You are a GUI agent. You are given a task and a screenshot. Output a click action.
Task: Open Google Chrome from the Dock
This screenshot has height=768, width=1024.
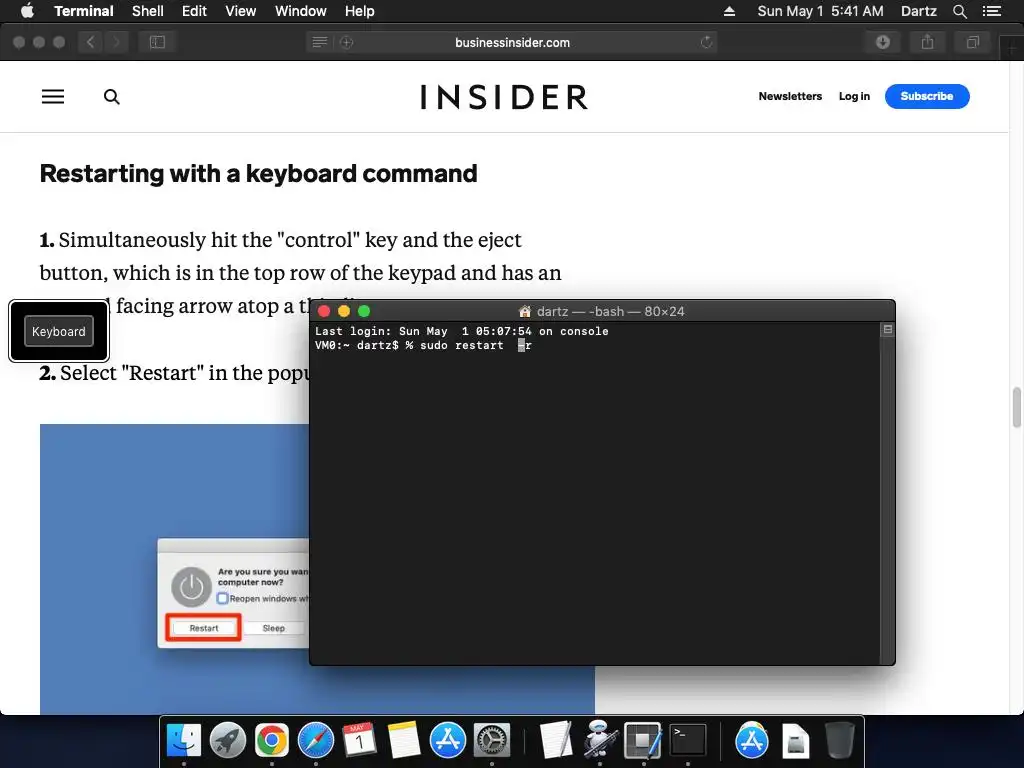(x=272, y=741)
